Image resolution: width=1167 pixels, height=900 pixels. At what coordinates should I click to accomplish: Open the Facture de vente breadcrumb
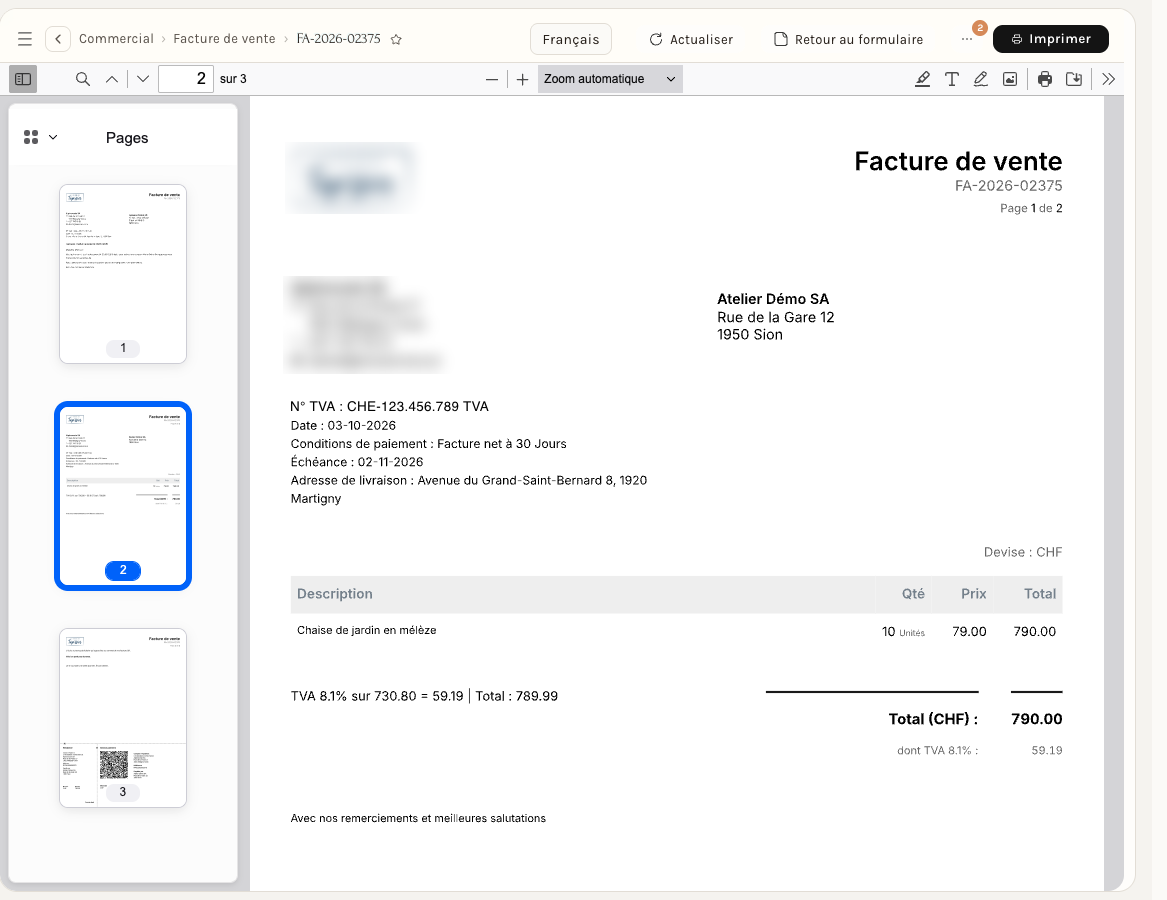point(224,39)
